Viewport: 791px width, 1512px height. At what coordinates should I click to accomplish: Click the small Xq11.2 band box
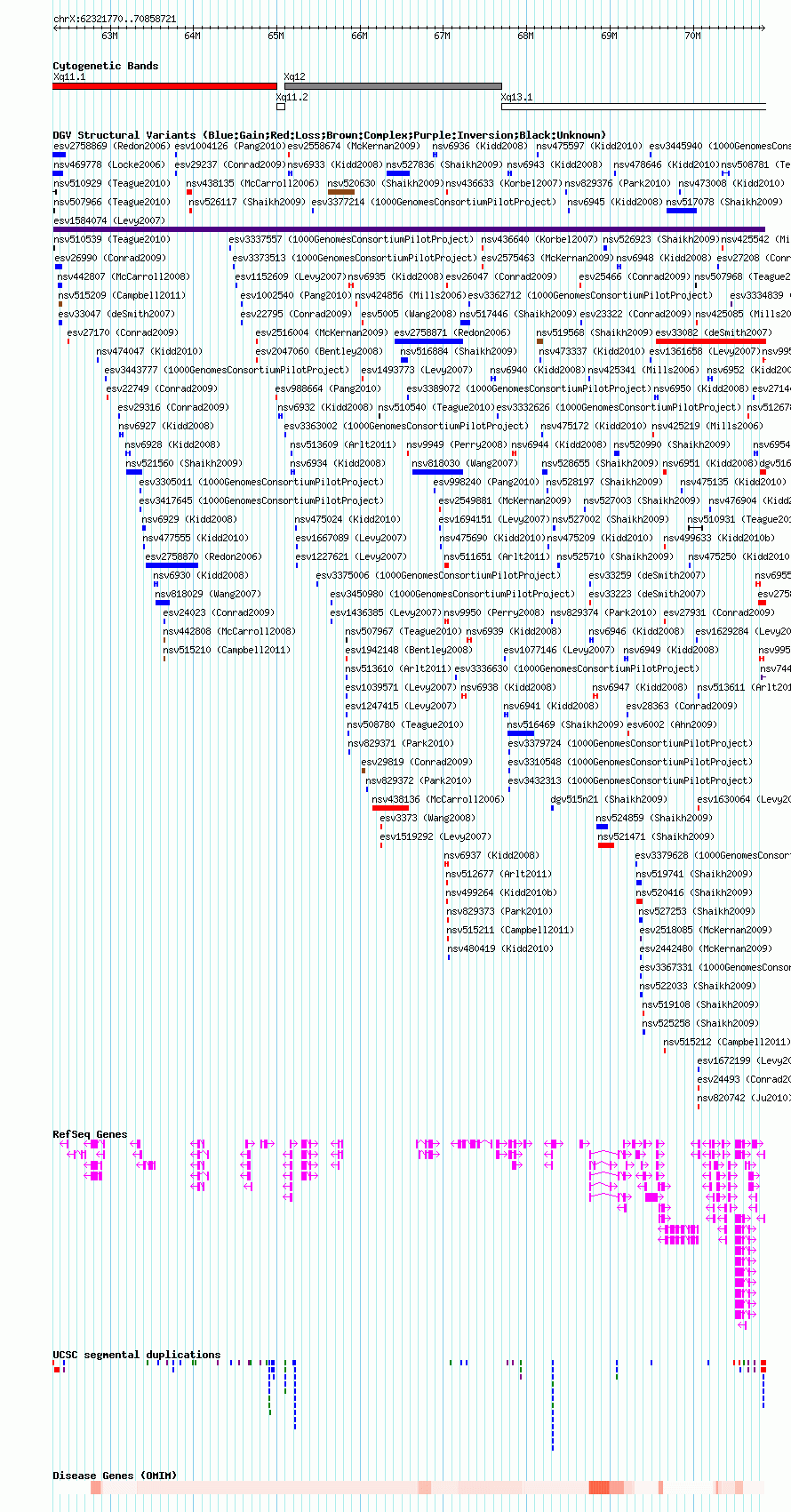[x=281, y=107]
